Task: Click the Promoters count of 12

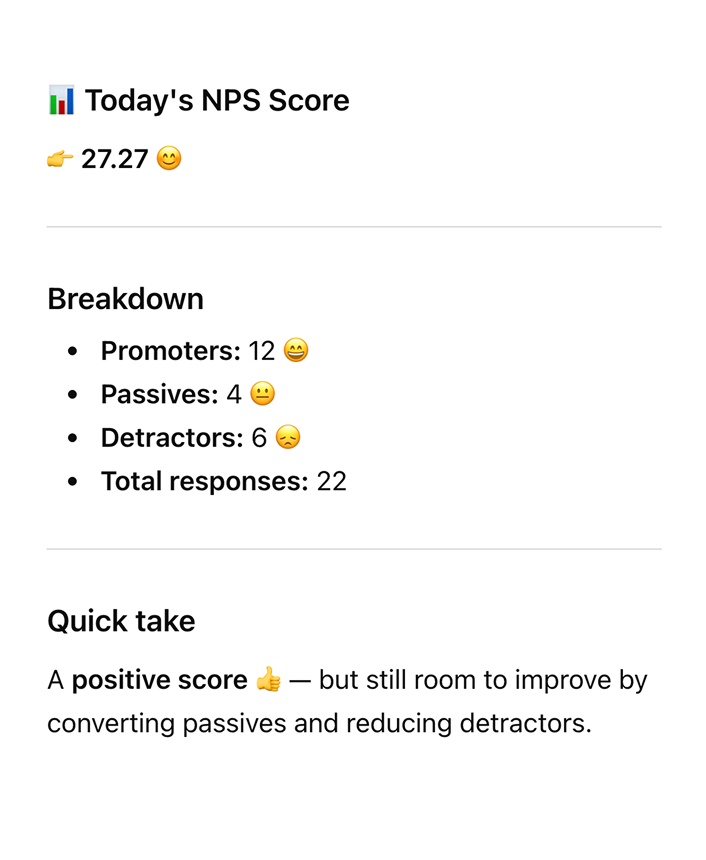Action: coord(262,351)
